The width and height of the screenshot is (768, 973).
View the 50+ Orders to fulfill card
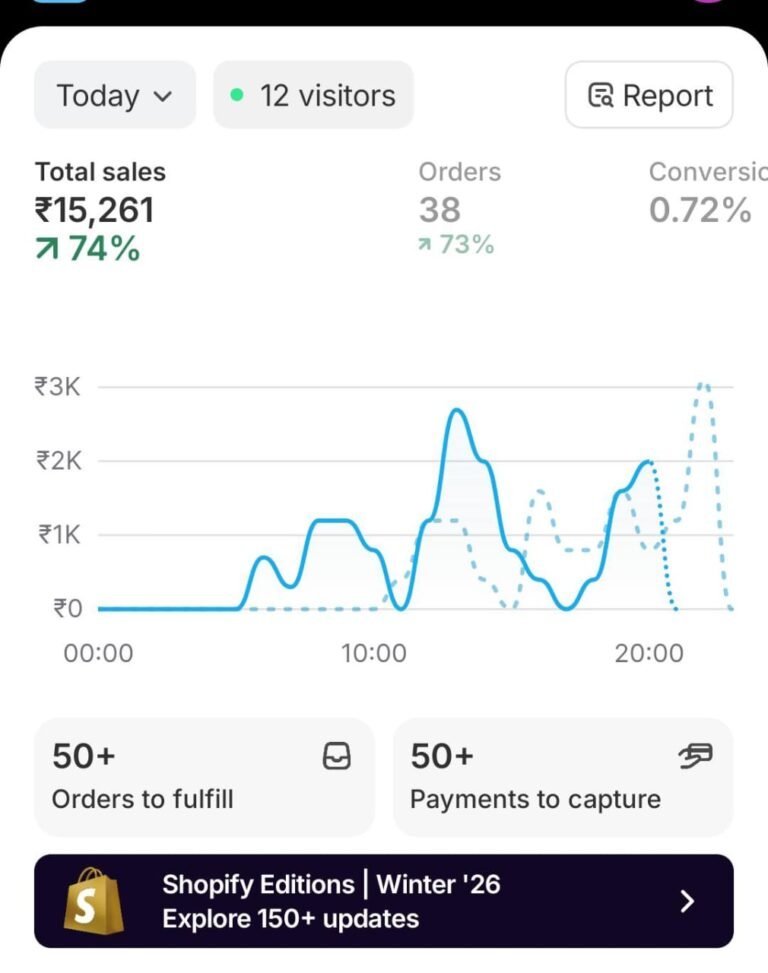point(204,777)
